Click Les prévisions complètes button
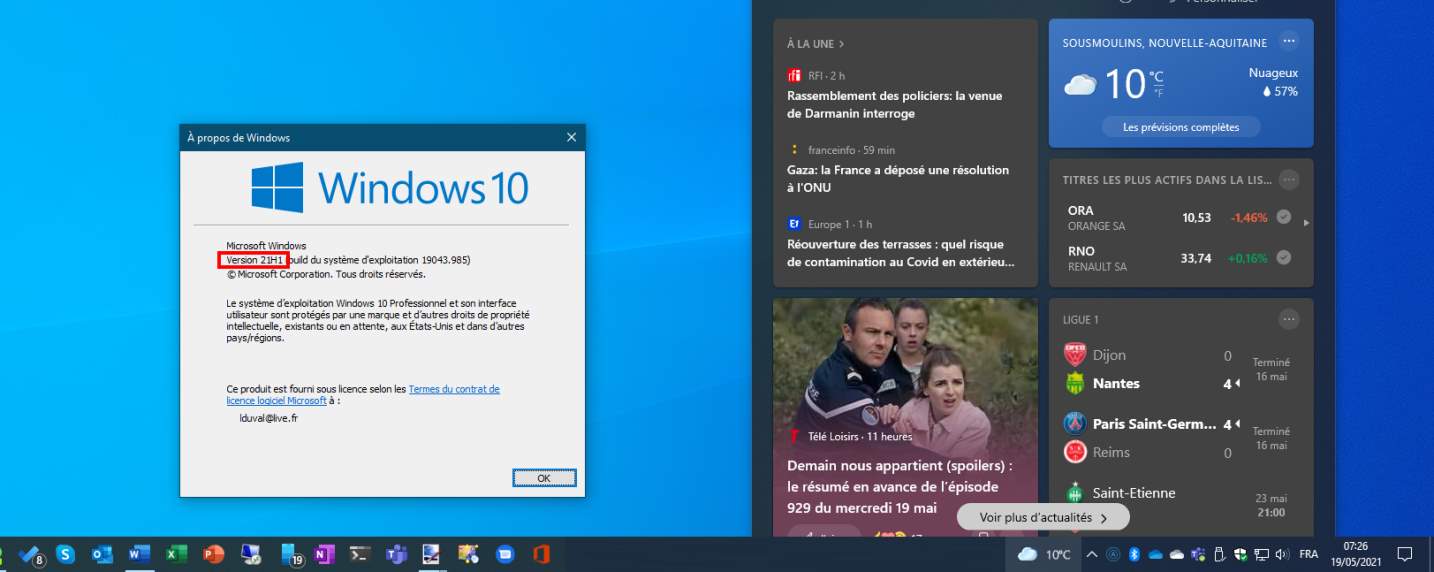The height and width of the screenshot is (572, 1434). click(1181, 127)
